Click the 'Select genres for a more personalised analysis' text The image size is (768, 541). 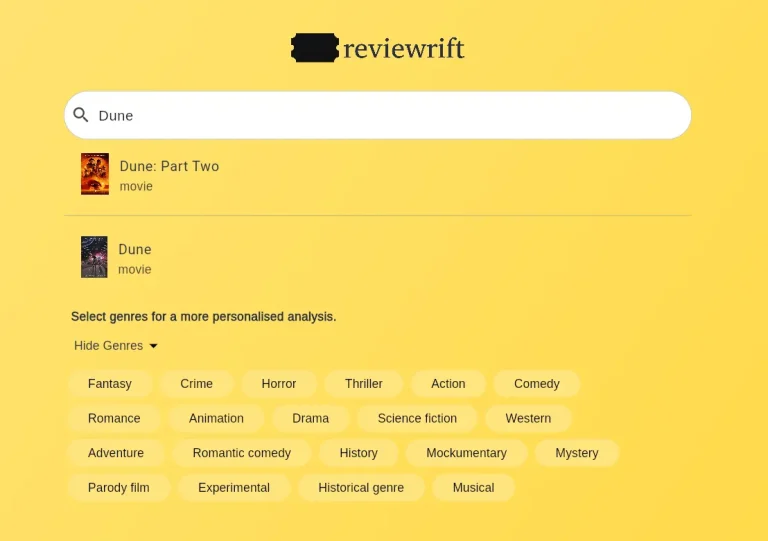coord(204,317)
